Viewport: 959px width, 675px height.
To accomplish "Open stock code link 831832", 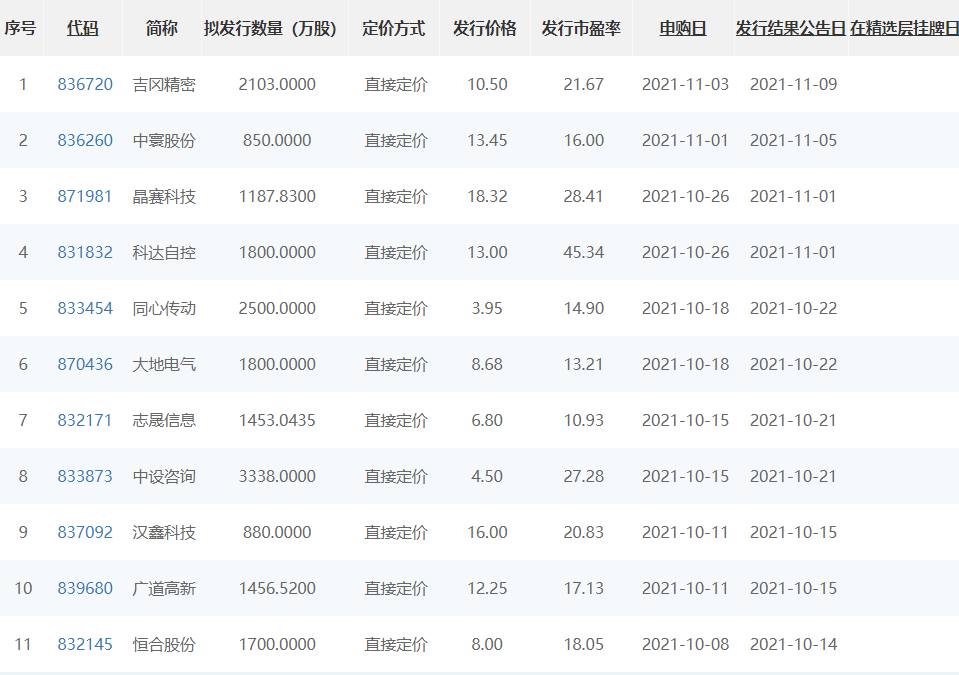I will pyautogui.click(x=85, y=253).
